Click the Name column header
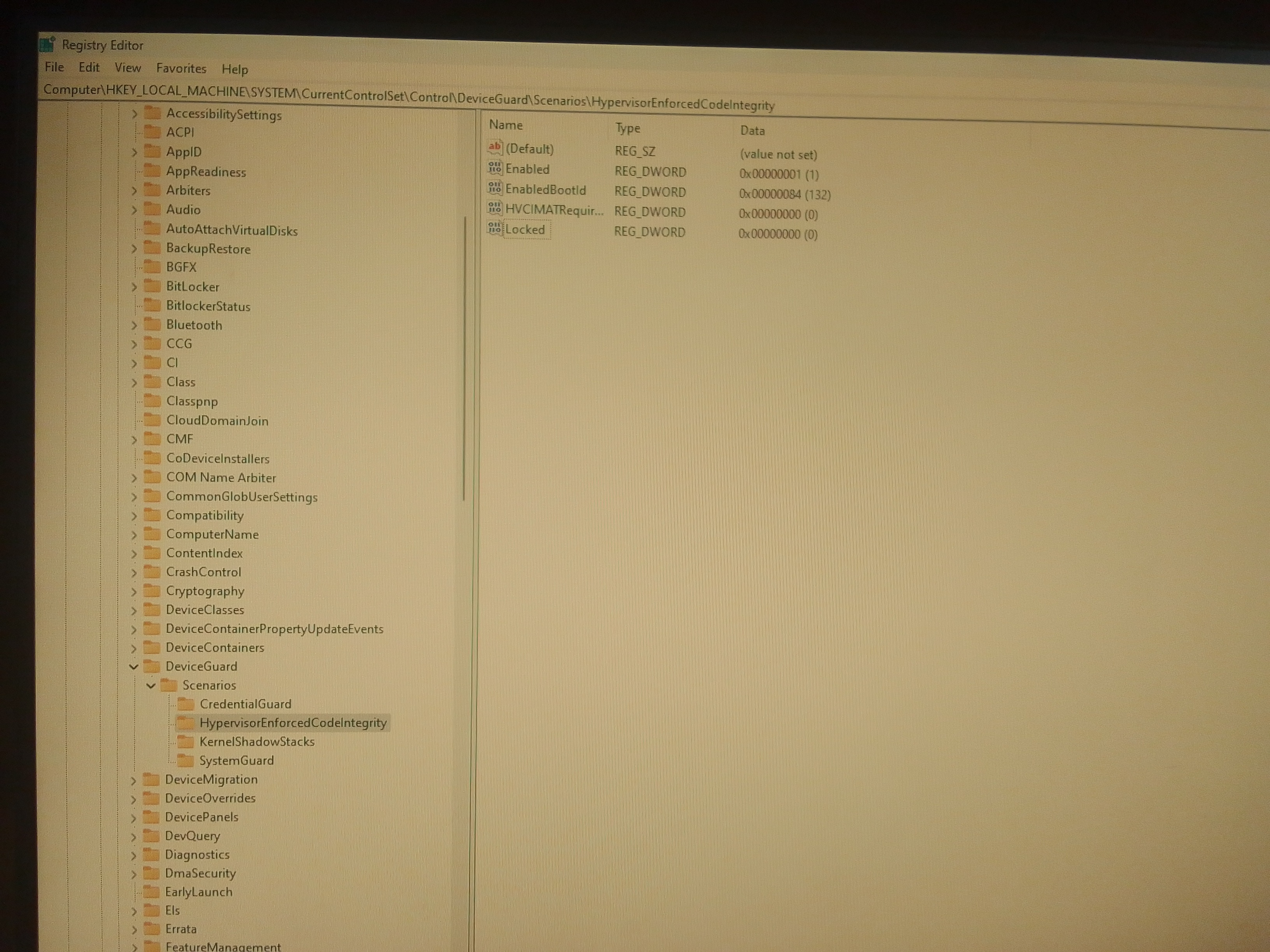This screenshot has width=1270, height=952. click(505, 125)
